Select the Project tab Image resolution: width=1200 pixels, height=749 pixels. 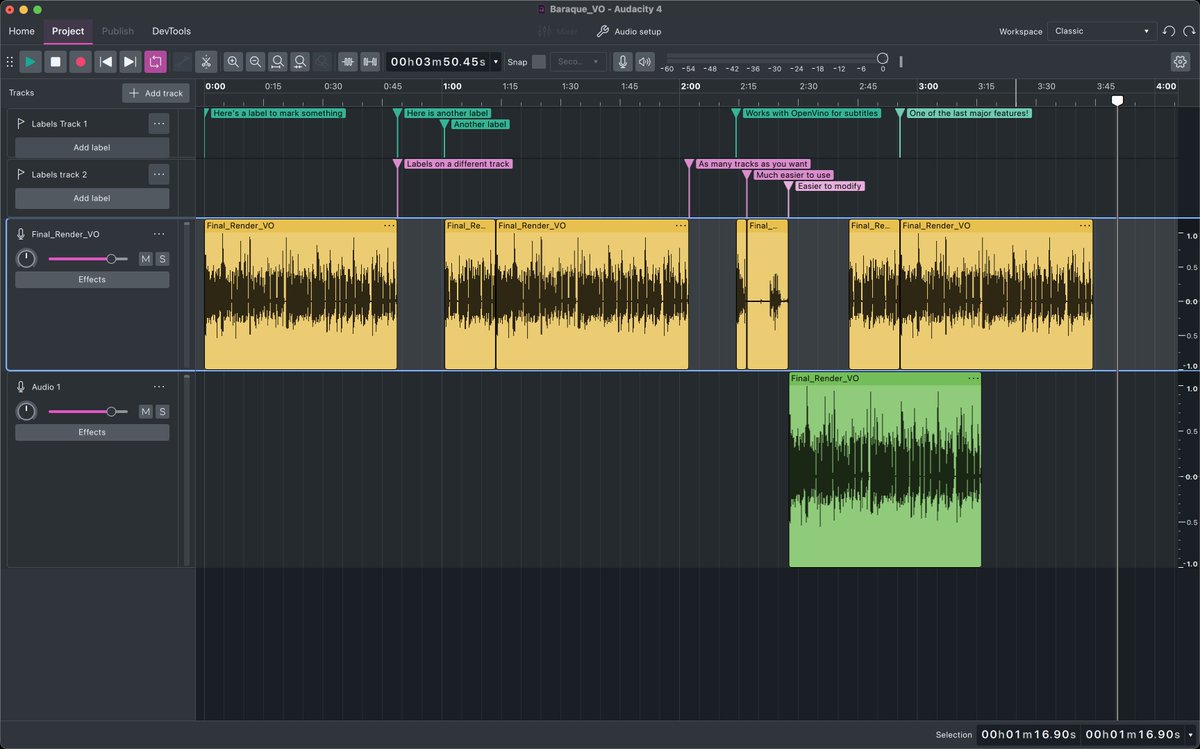click(68, 31)
